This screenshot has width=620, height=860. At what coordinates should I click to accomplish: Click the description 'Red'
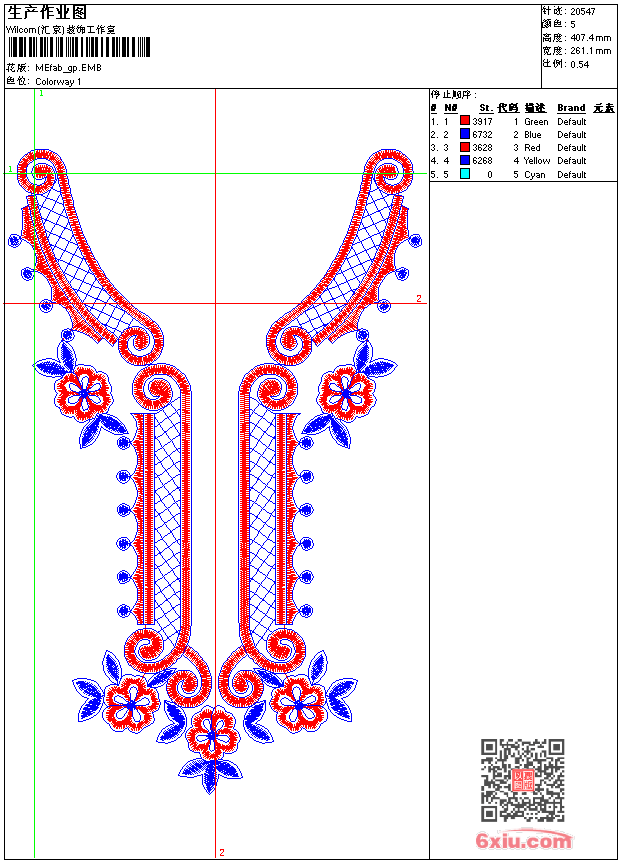[x=532, y=148]
